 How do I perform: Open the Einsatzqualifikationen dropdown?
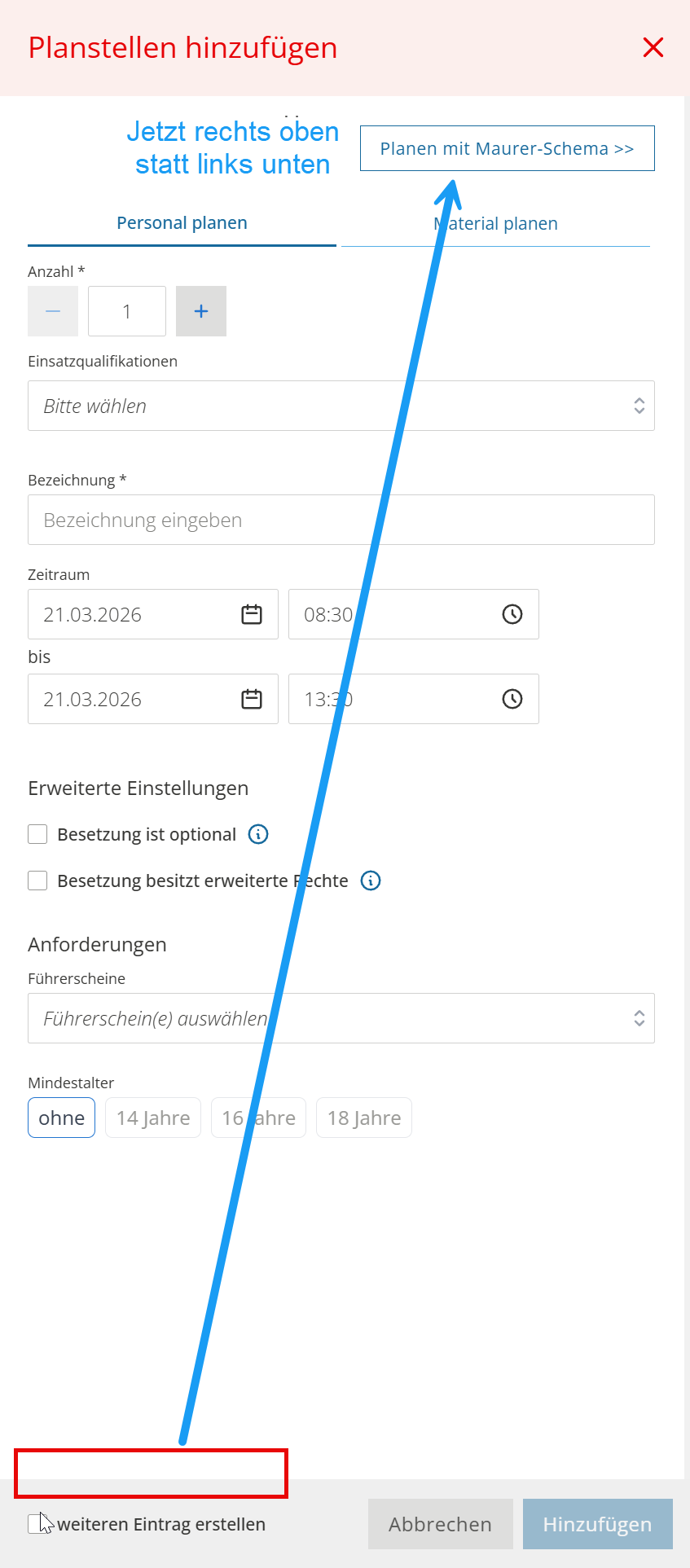click(x=341, y=406)
